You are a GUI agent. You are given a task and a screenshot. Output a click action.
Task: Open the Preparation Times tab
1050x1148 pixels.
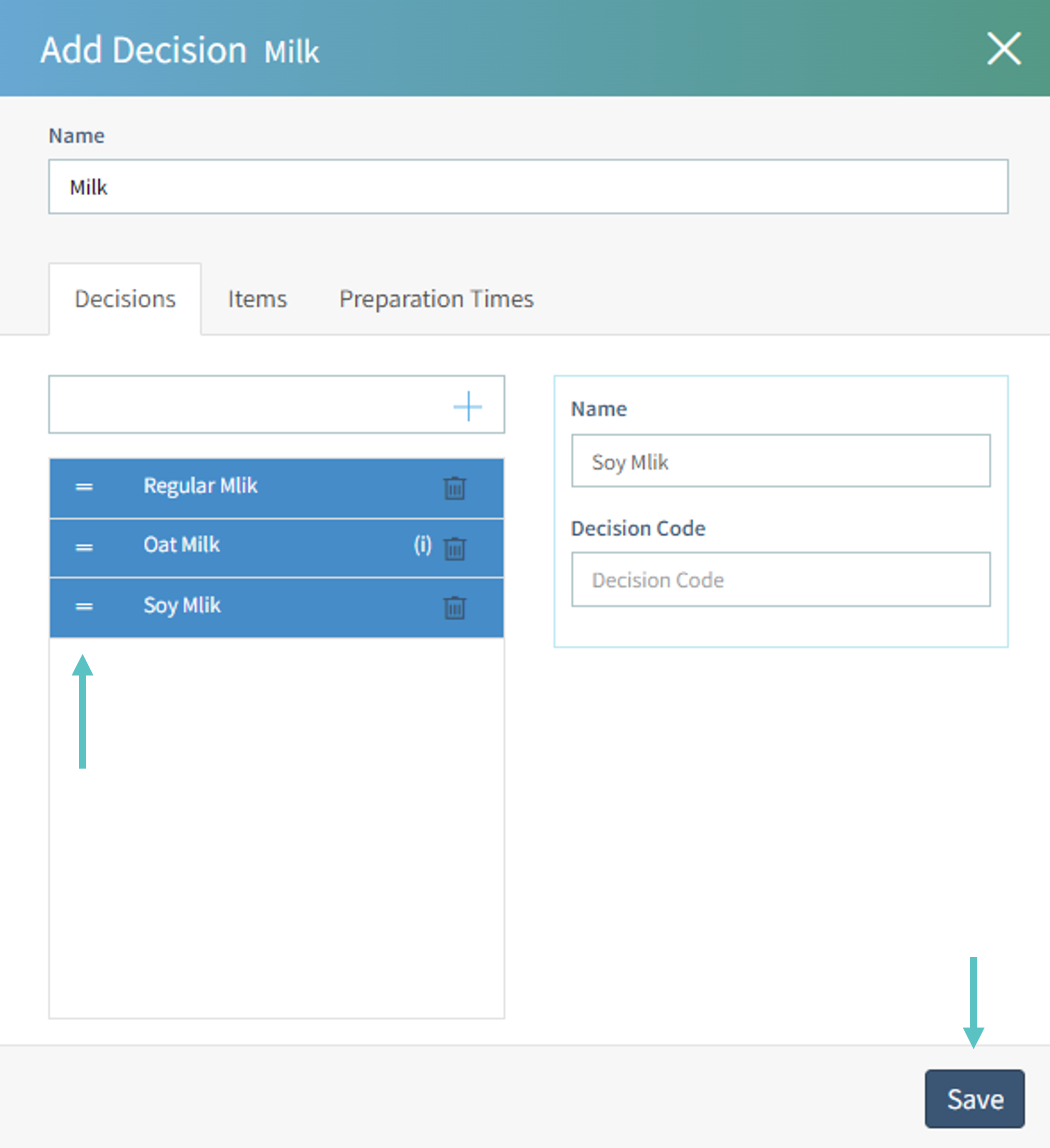point(436,299)
